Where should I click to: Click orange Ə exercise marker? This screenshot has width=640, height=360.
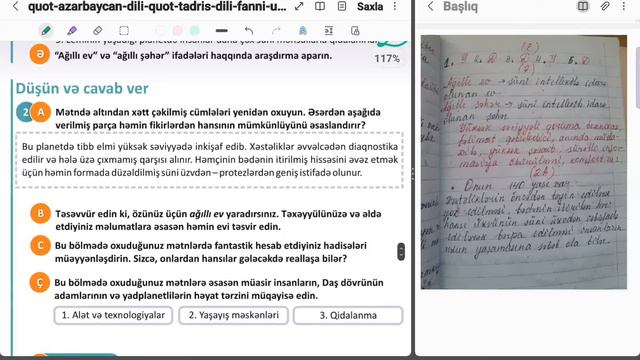40,54
